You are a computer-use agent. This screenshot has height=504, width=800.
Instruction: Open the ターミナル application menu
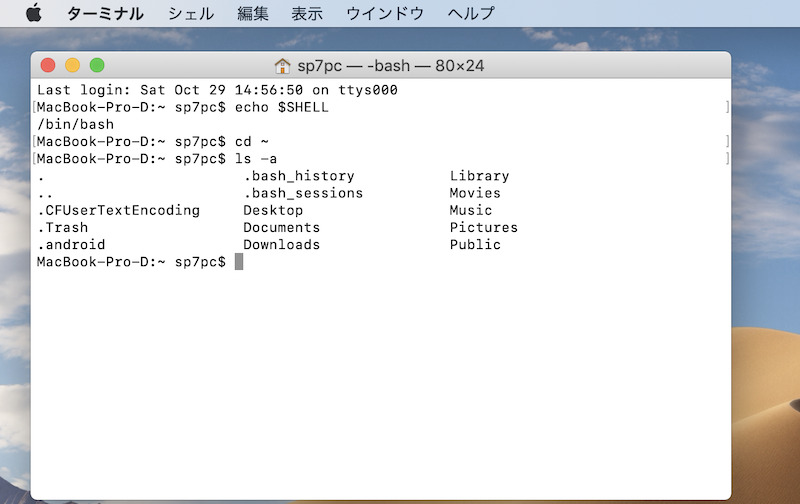[x=105, y=14]
